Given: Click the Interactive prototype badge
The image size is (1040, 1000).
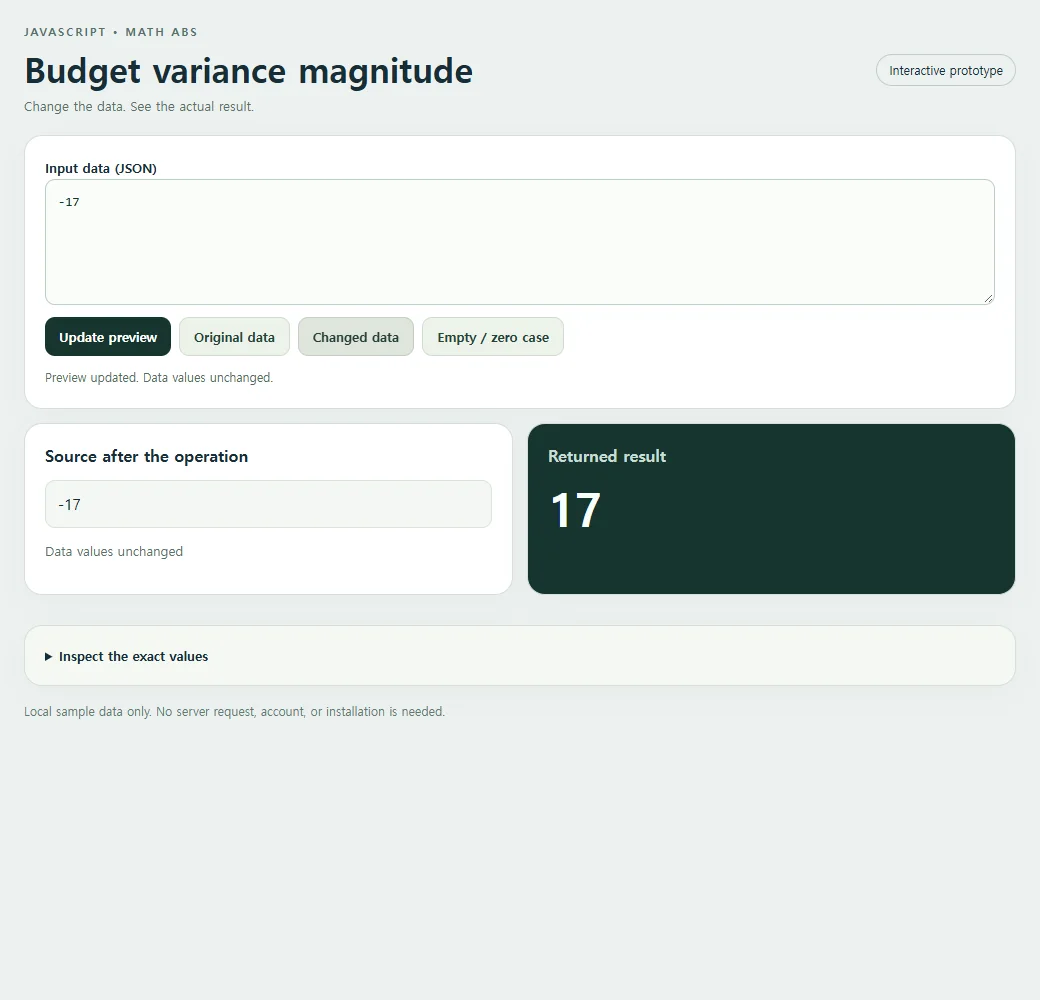Looking at the screenshot, I should [x=946, y=70].
